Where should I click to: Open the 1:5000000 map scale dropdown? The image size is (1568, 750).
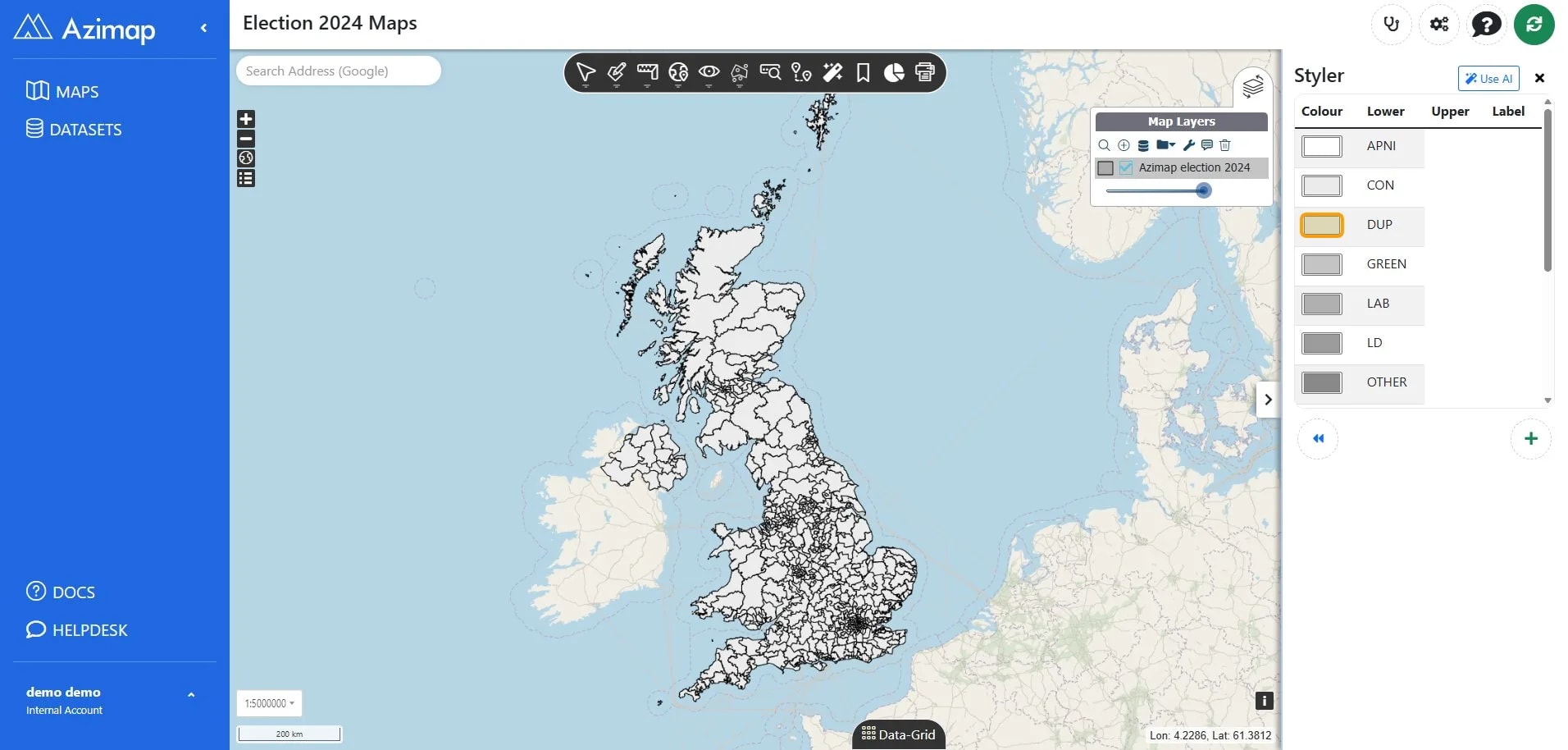[x=269, y=703]
